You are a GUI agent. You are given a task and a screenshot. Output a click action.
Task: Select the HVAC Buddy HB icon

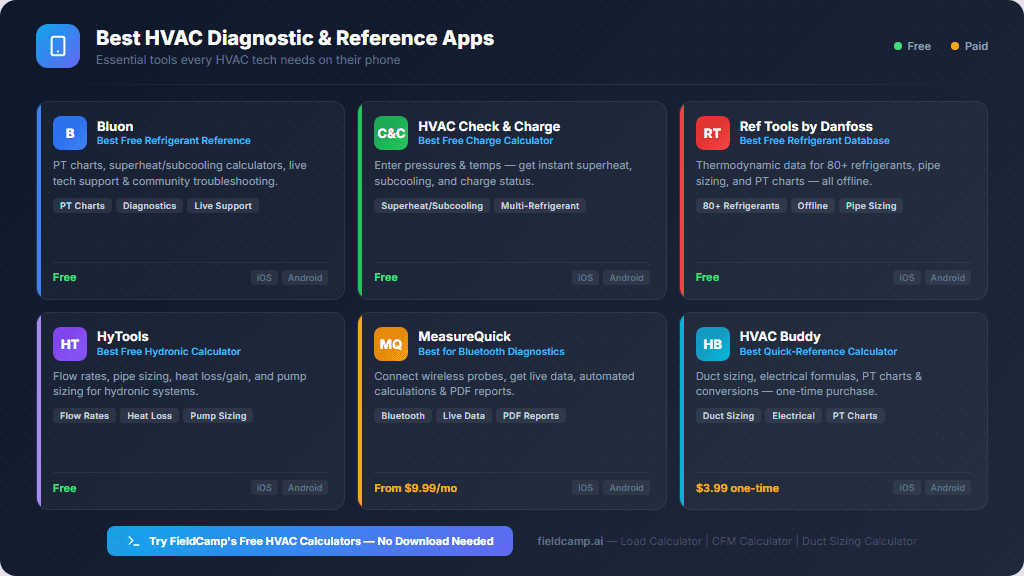[x=712, y=343]
